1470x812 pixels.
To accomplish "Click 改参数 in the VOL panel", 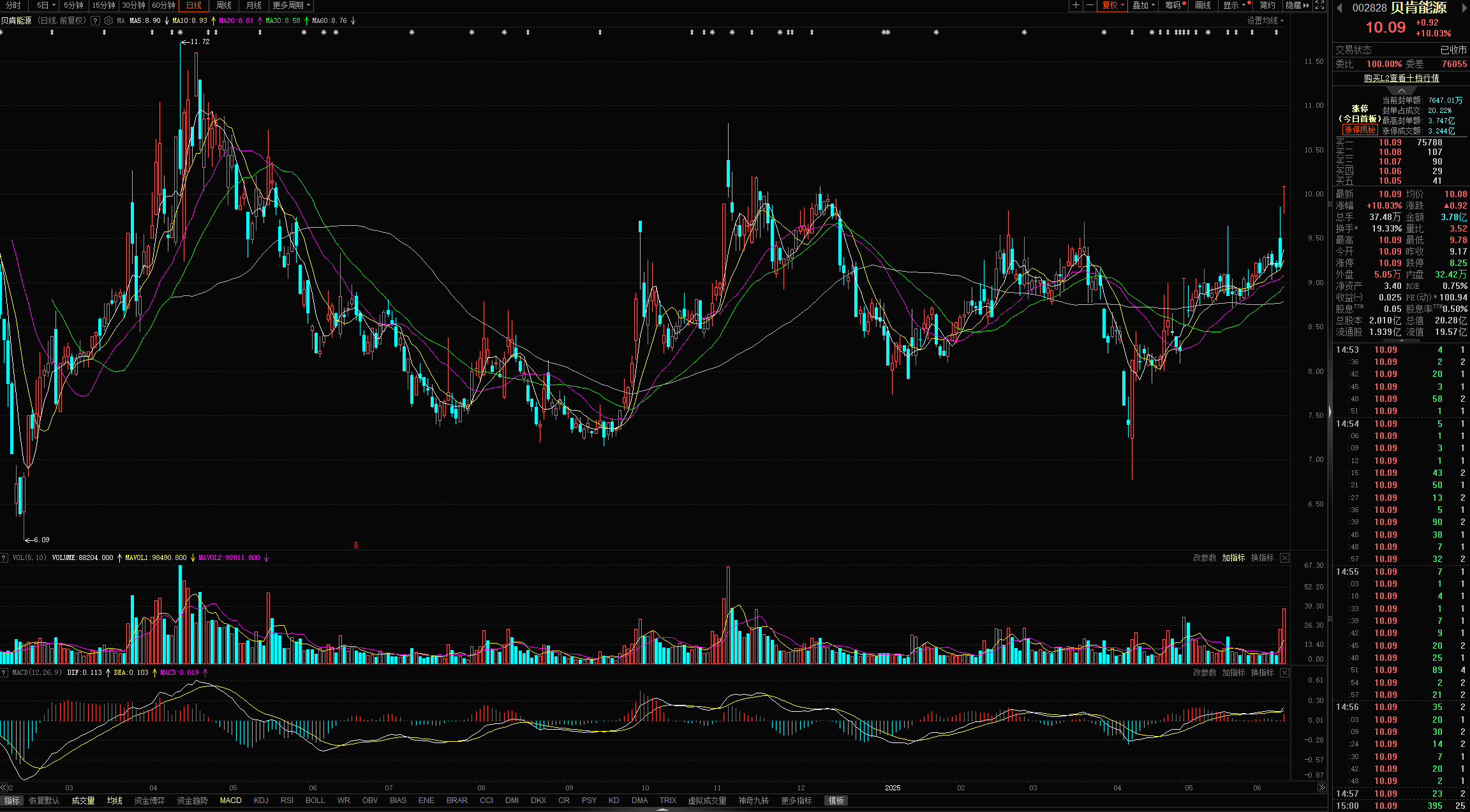I will pyautogui.click(x=1205, y=557).
